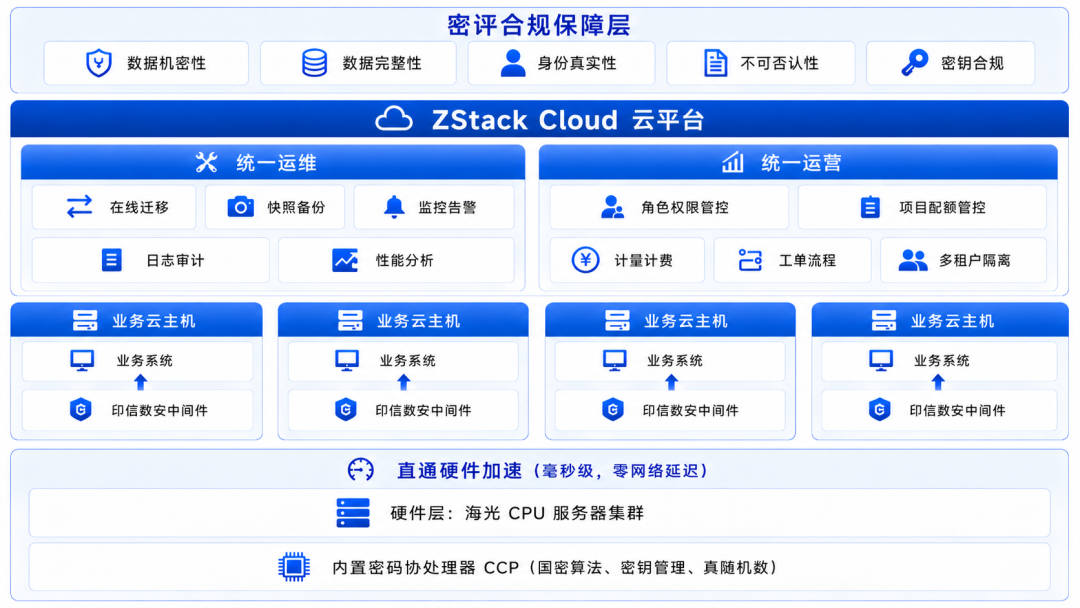Select the multi-user icon for 多租户隔离
This screenshot has width=1080, height=608.
pyautogui.click(x=913, y=260)
